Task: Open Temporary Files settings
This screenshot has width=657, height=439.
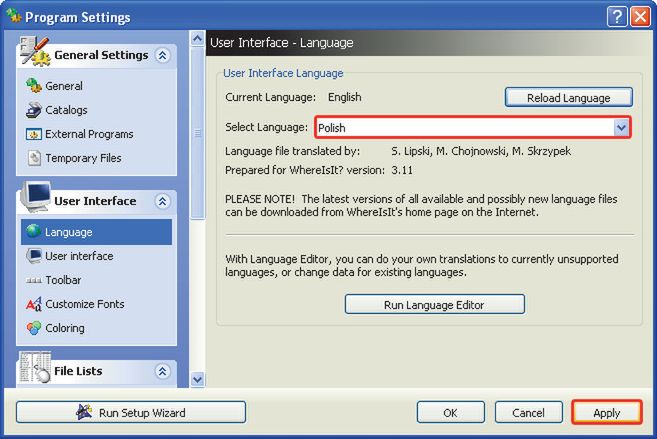Action: click(83, 158)
